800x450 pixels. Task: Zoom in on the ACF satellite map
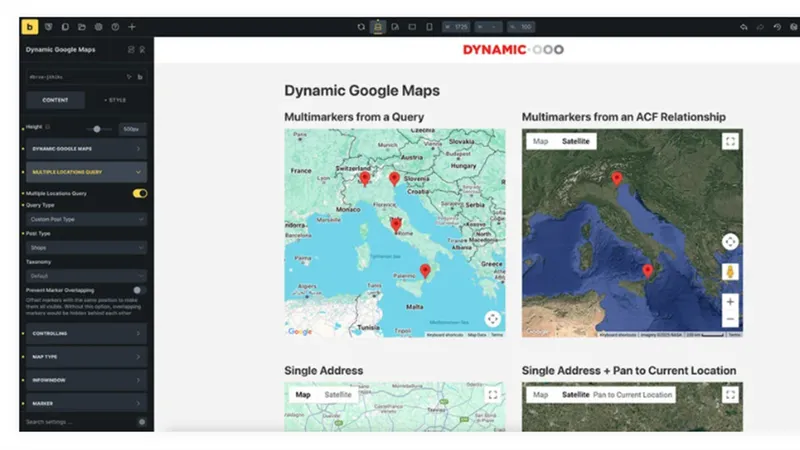tap(730, 302)
